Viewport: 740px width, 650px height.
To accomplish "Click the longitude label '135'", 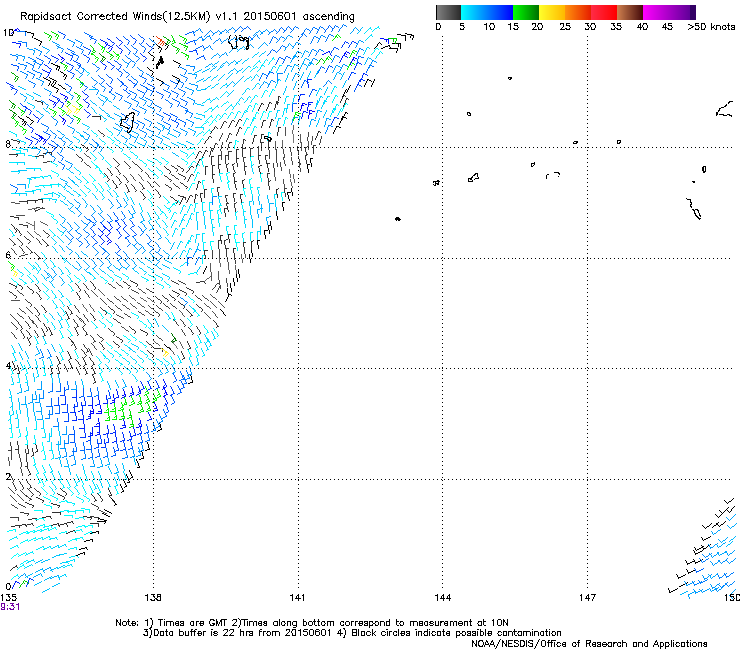I will [8, 597].
